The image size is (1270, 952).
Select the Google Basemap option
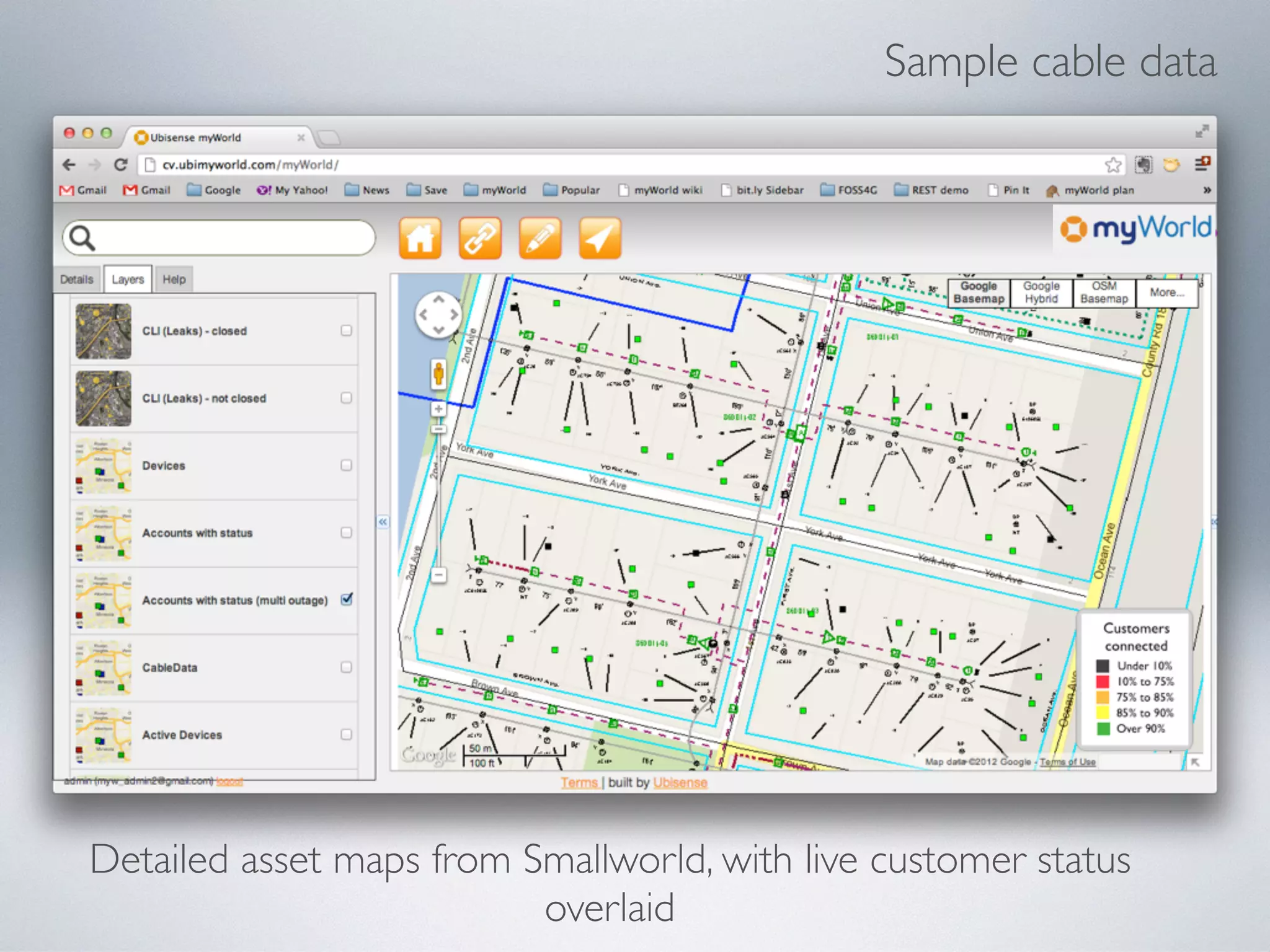click(x=979, y=293)
